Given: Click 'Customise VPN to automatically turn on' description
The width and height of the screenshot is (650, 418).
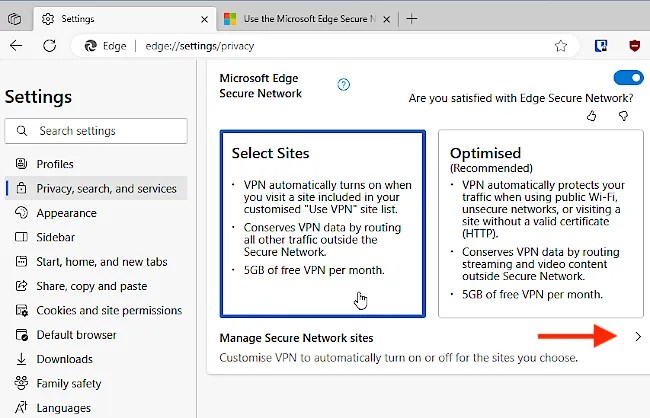Looking at the screenshot, I should 398,358.
